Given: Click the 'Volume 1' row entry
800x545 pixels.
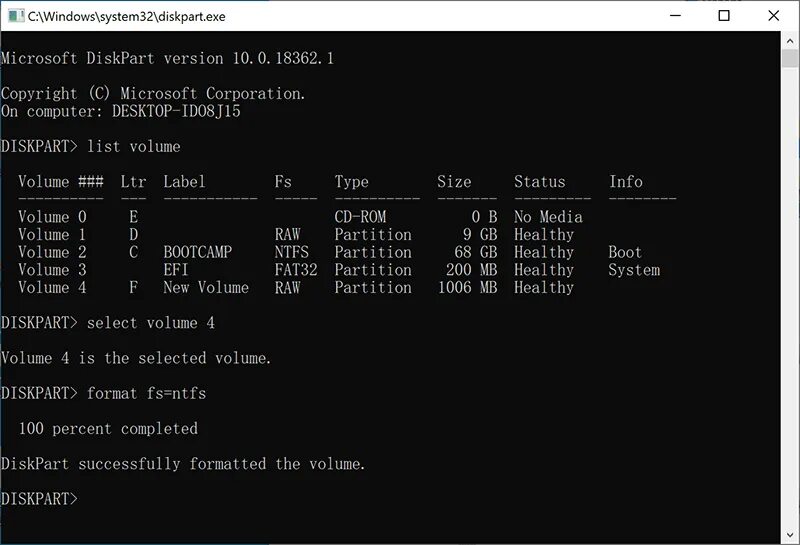Looking at the screenshot, I should click(52, 235).
